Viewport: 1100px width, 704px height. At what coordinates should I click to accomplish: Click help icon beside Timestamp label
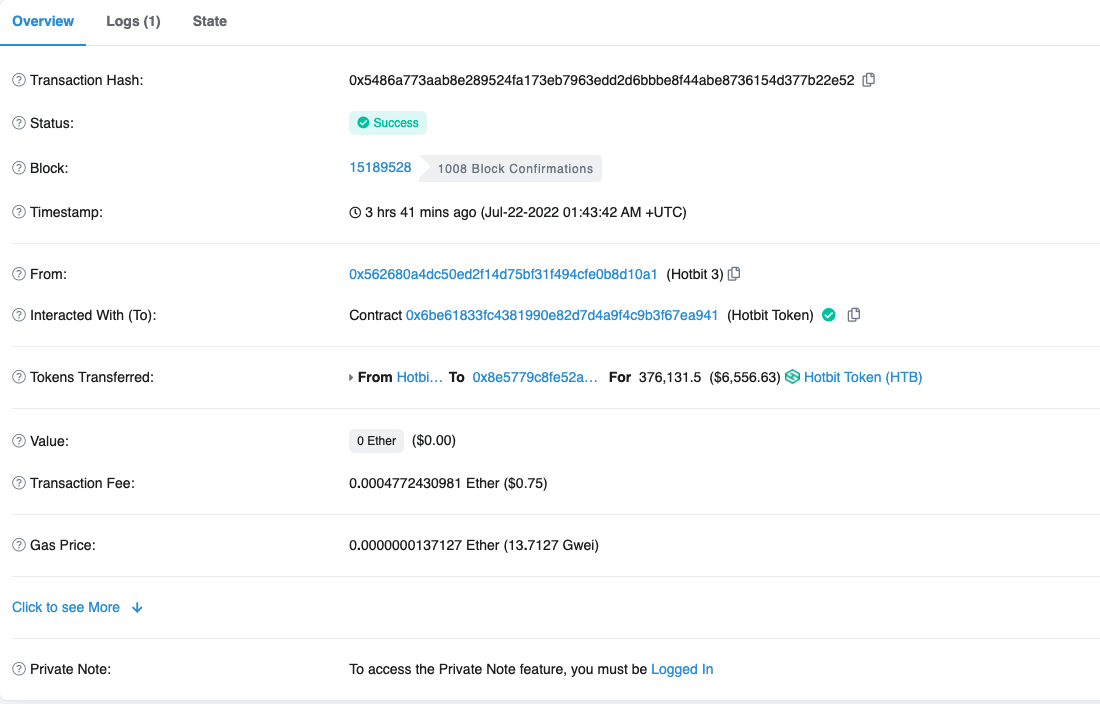(19, 212)
